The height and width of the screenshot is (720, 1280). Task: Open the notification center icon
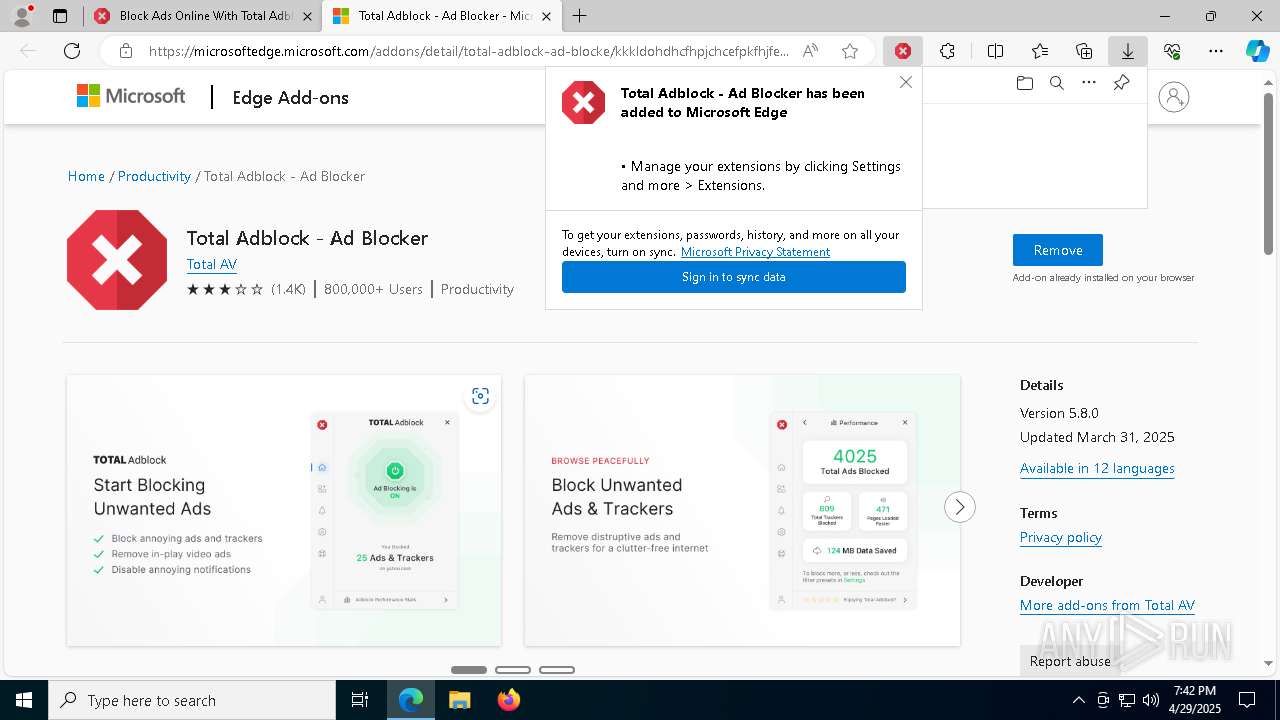click(1247, 700)
